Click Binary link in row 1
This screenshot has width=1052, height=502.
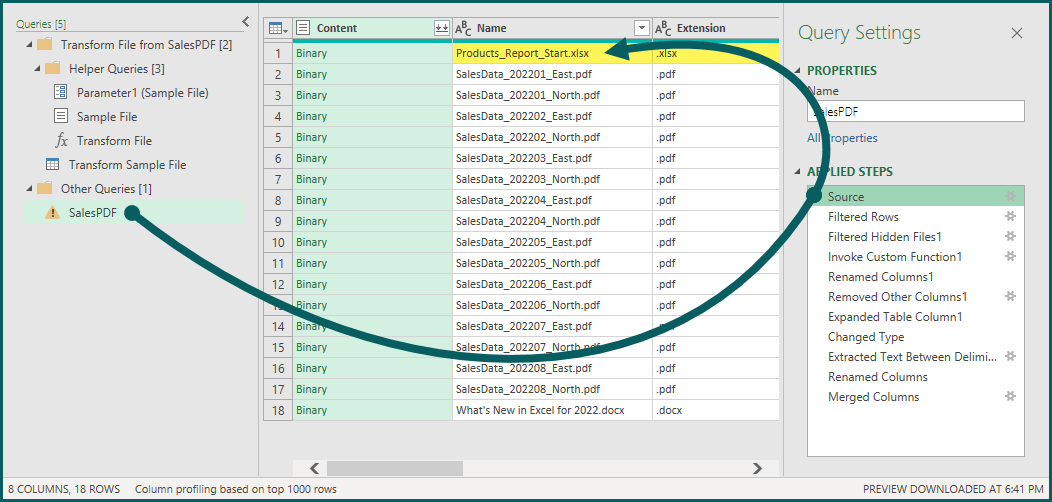[311, 53]
